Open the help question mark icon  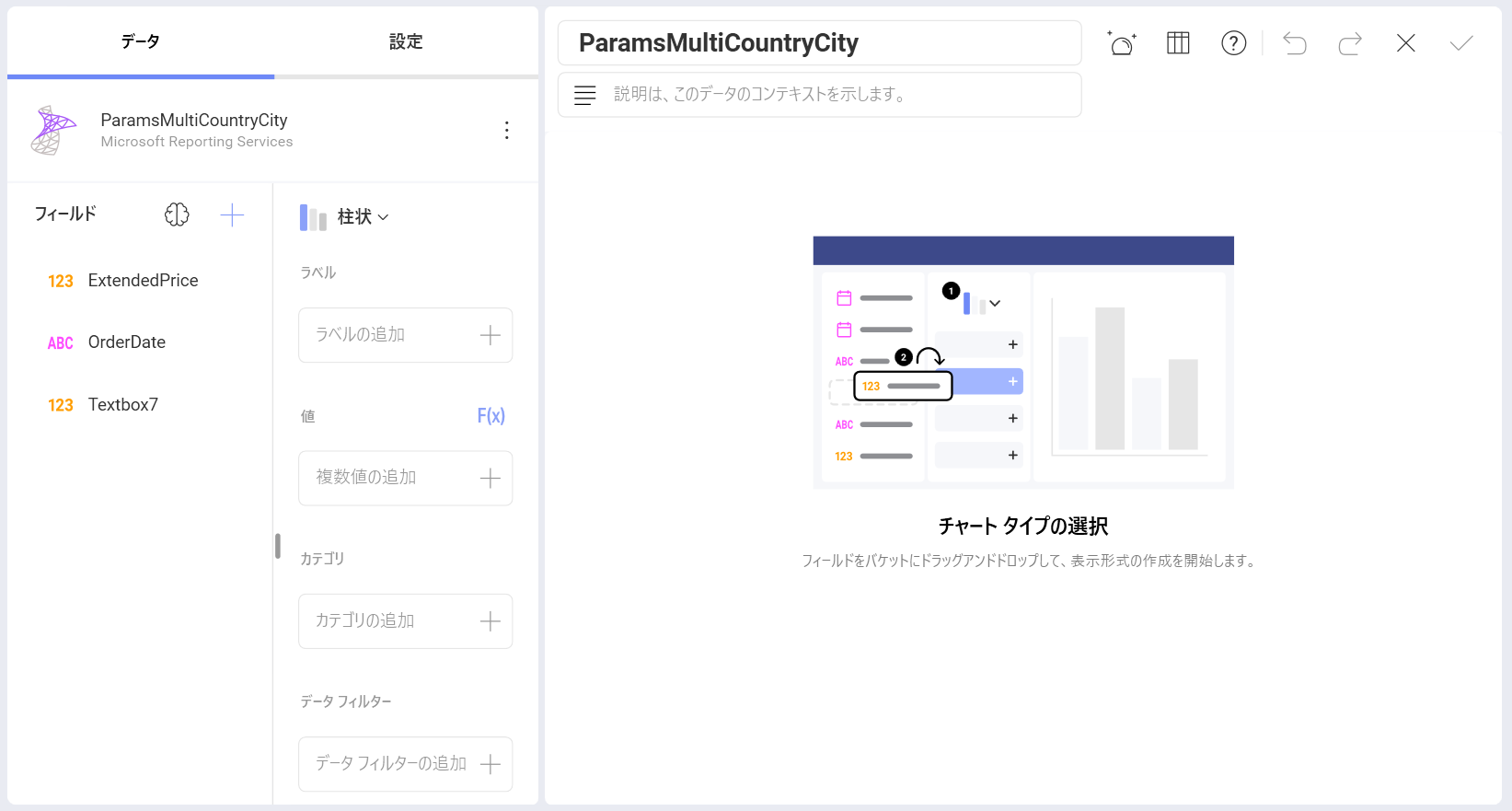point(1233,43)
